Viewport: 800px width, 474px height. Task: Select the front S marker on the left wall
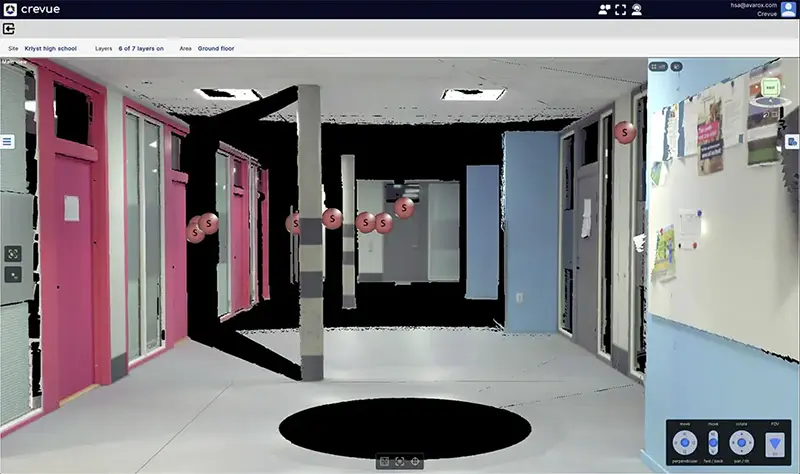(x=208, y=223)
